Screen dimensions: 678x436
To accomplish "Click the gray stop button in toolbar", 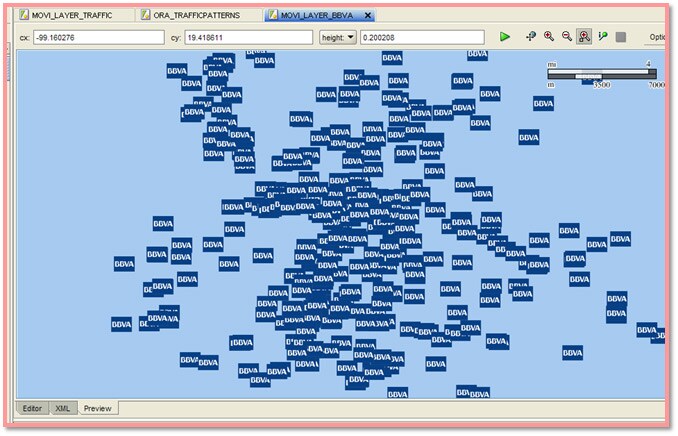I will (621, 37).
